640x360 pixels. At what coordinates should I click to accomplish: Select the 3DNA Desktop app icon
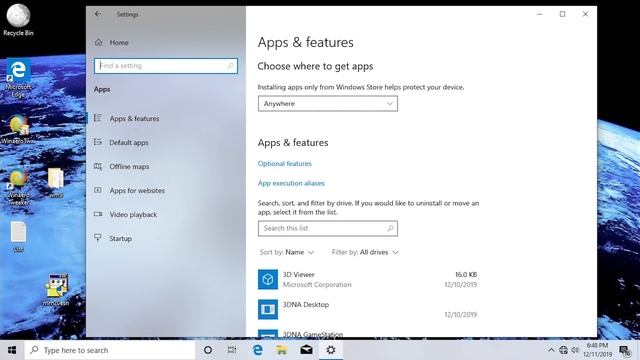(268, 309)
